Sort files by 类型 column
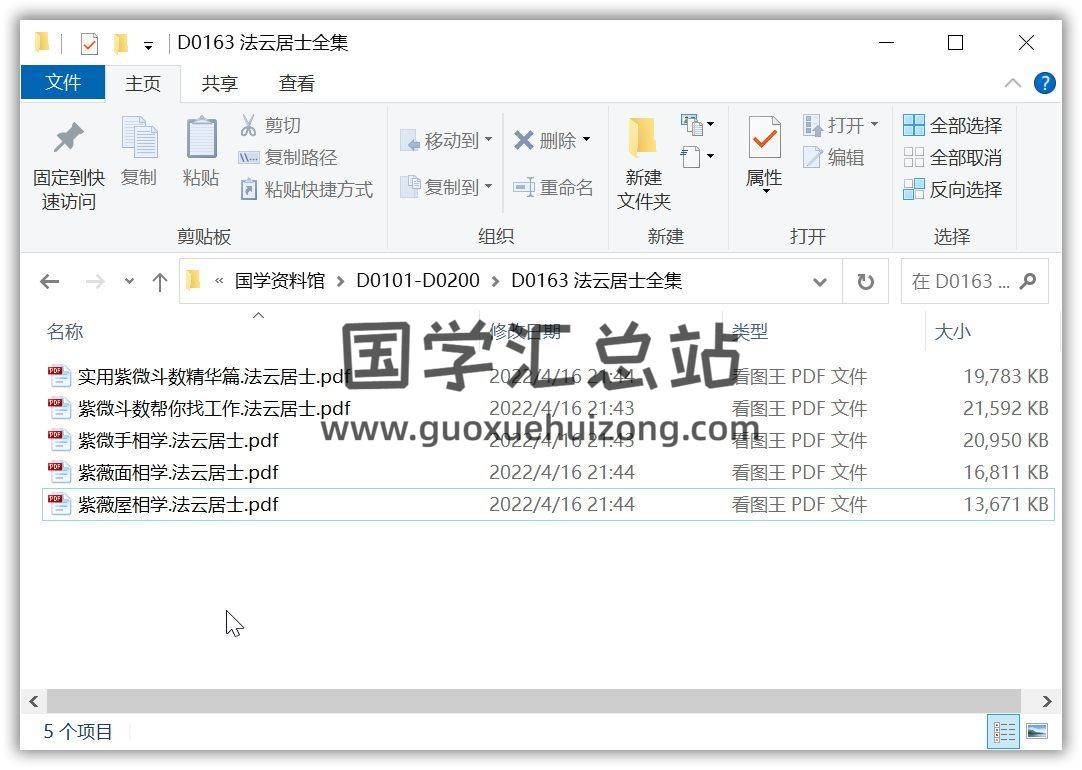The width and height of the screenshot is (1082, 770). point(749,332)
